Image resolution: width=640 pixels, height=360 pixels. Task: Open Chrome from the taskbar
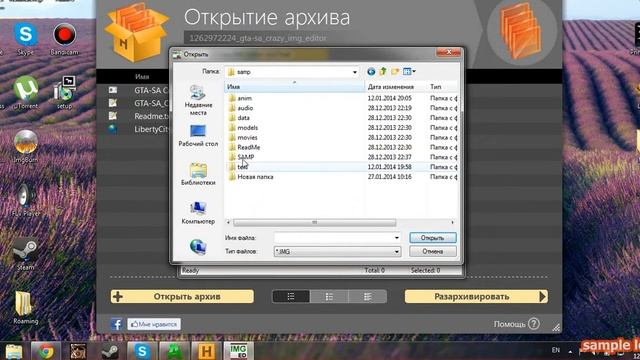46,351
